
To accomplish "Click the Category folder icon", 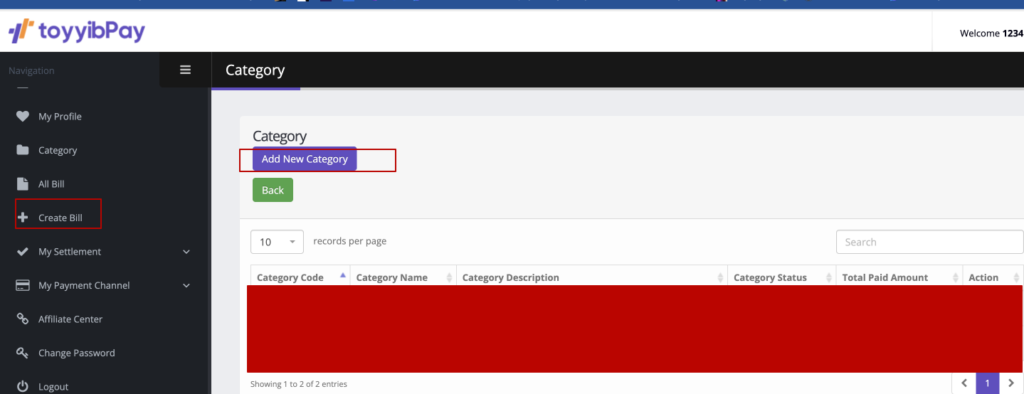I will pyautogui.click(x=23, y=150).
